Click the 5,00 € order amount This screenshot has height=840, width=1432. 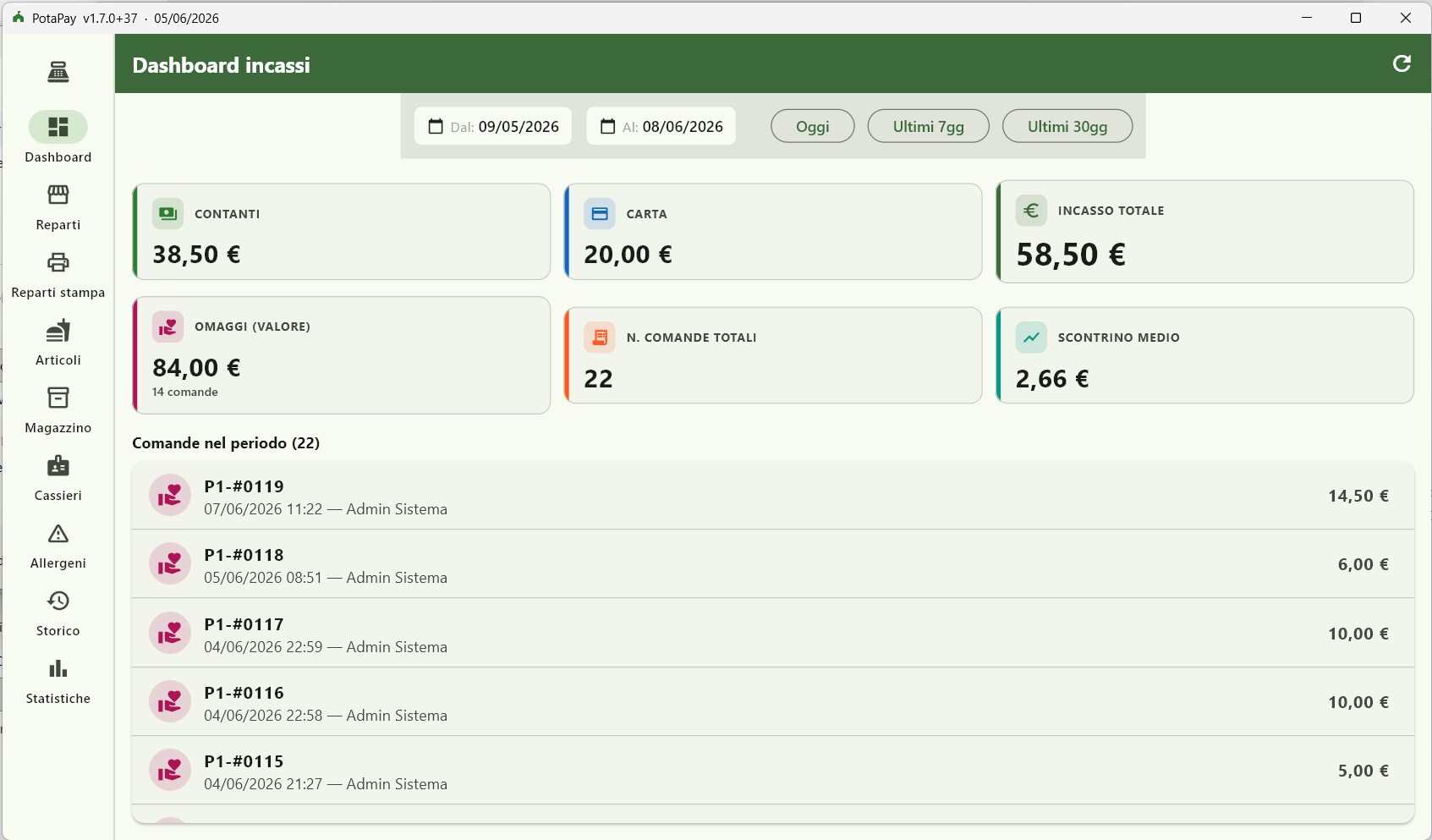(1363, 771)
